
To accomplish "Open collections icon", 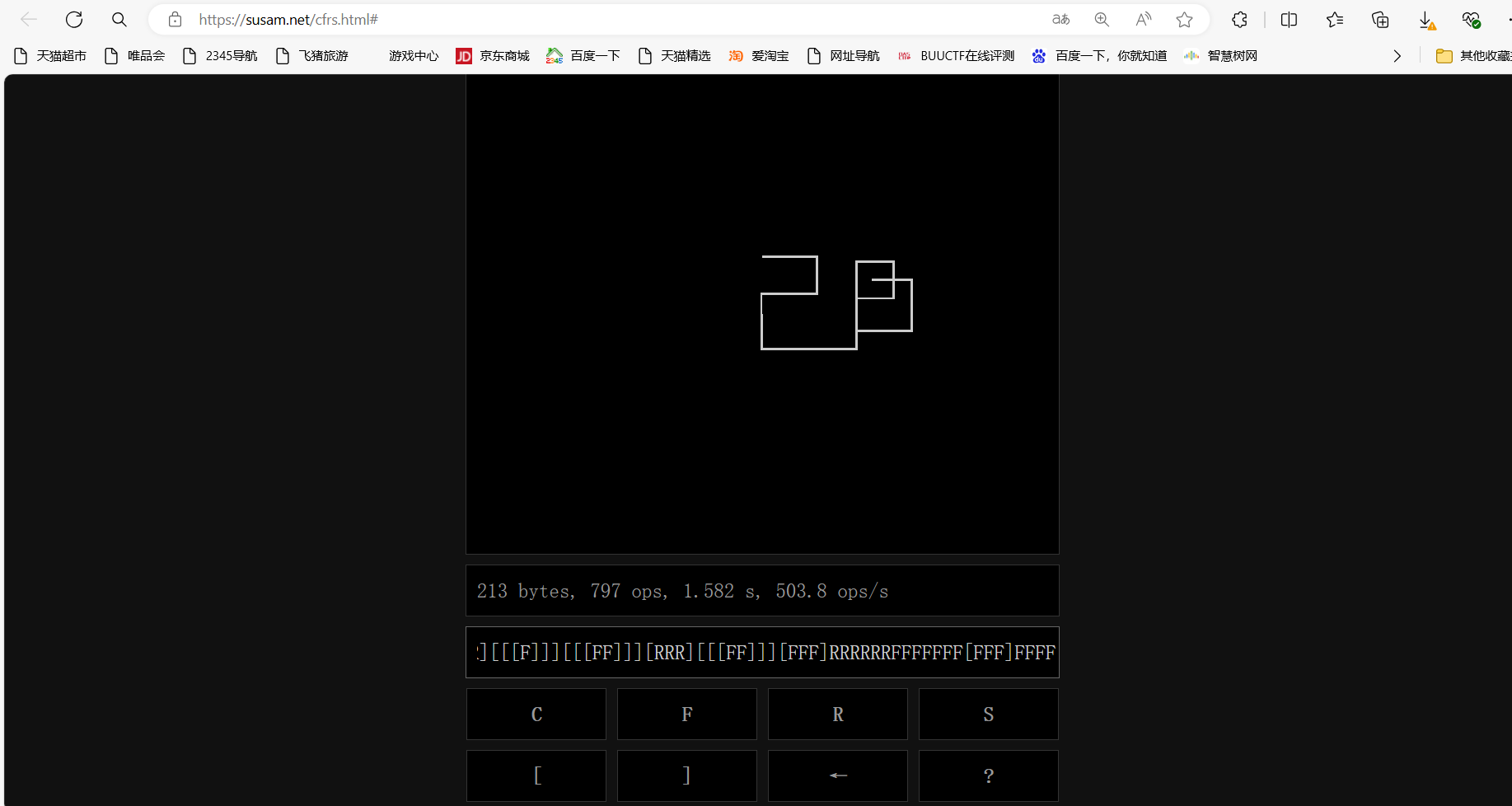I will click(x=1380, y=20).
